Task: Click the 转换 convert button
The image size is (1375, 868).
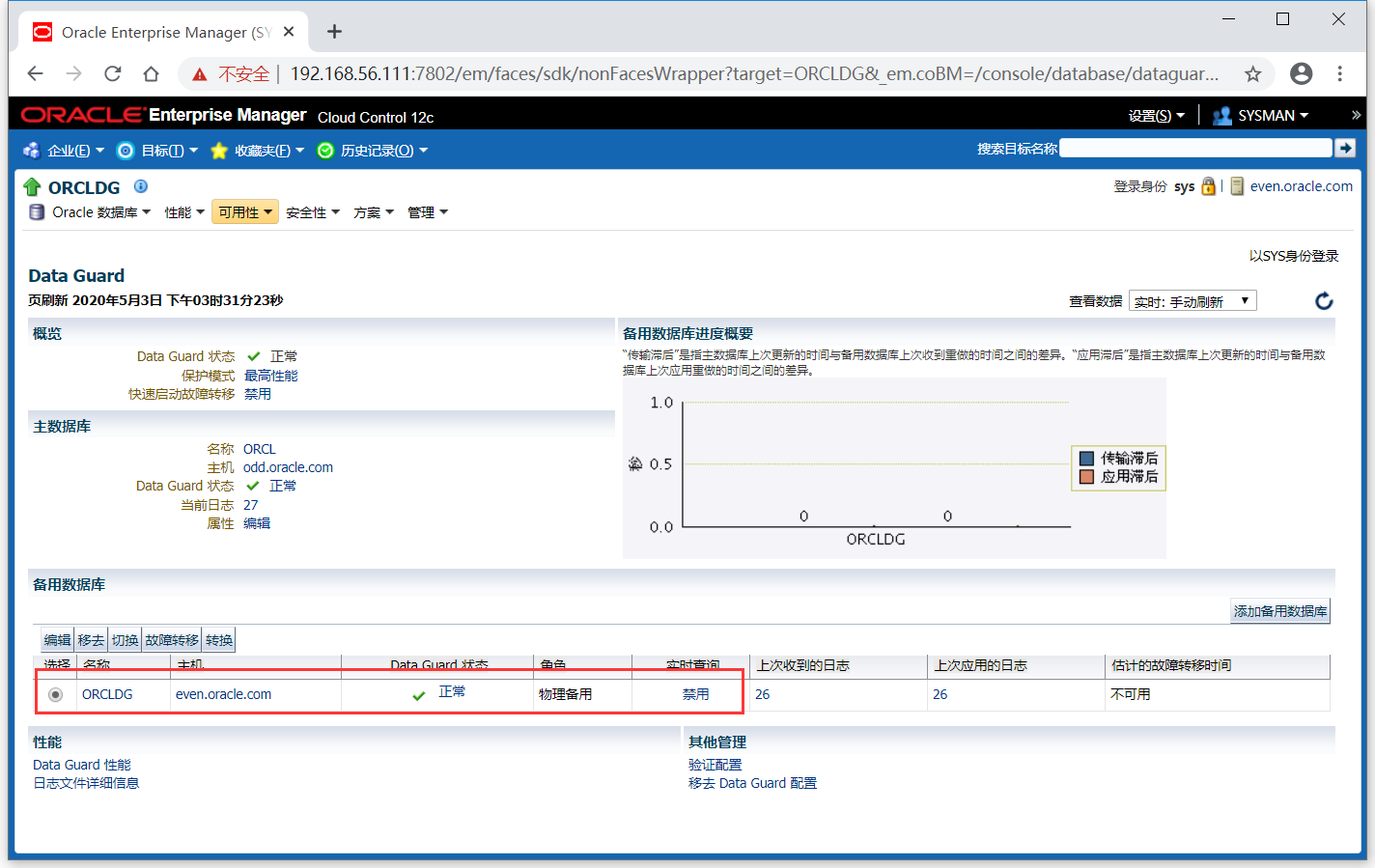Action: (219, 640)
